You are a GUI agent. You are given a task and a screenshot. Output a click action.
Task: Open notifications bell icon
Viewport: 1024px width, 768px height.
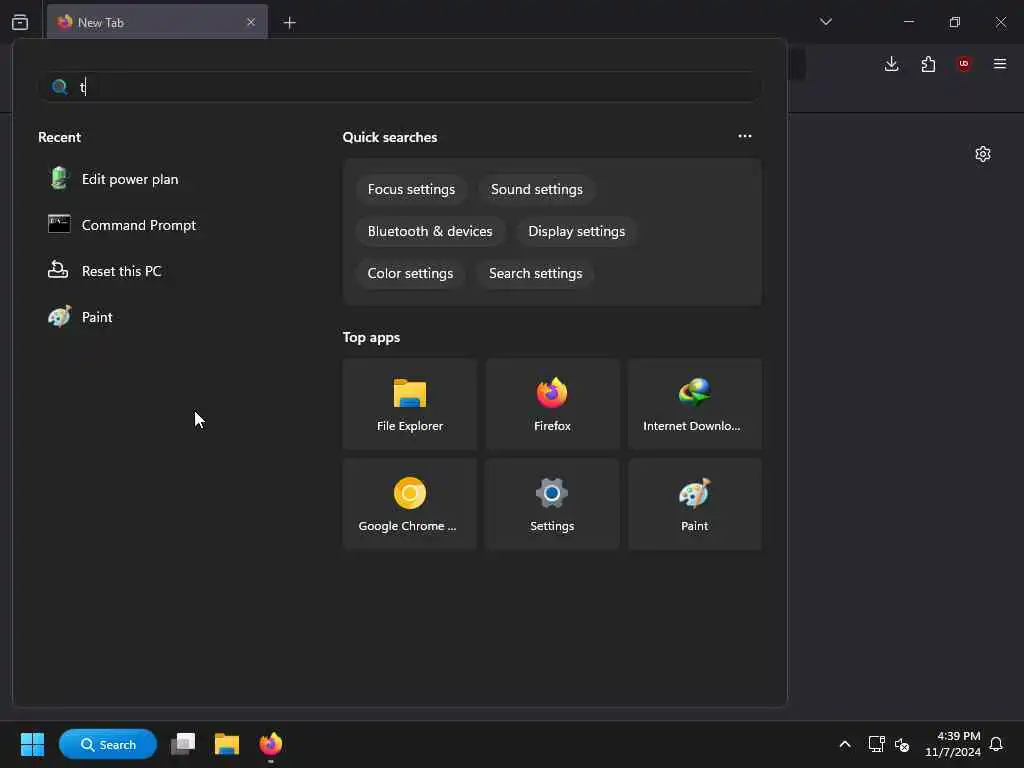[x=996, y=744]
